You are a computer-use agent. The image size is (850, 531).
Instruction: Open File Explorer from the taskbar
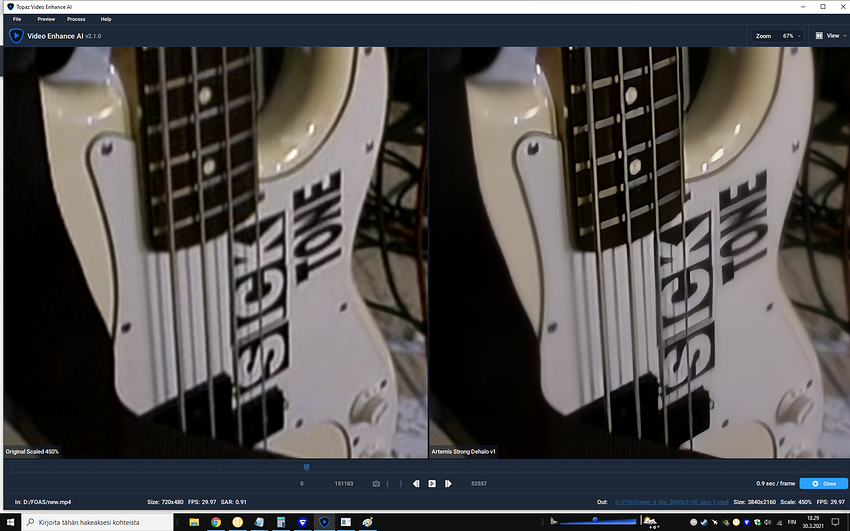(194, 522)
